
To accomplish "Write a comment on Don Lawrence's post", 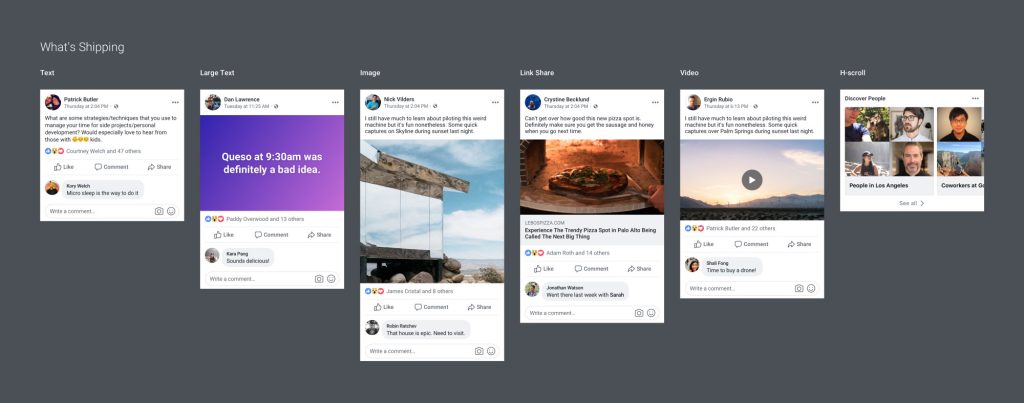I will click(272, 279).
